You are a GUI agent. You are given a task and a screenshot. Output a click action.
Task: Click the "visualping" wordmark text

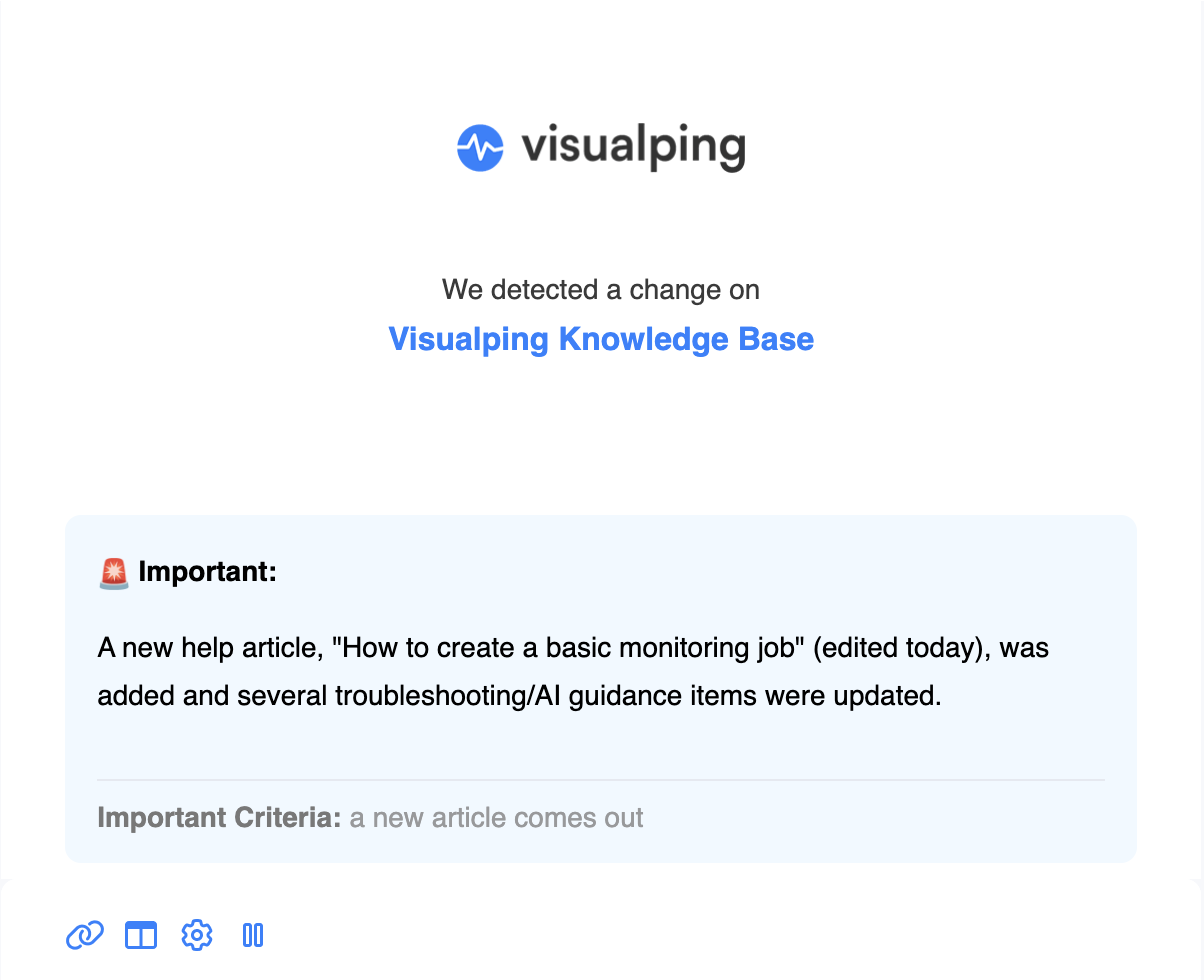tap(633, 148)
